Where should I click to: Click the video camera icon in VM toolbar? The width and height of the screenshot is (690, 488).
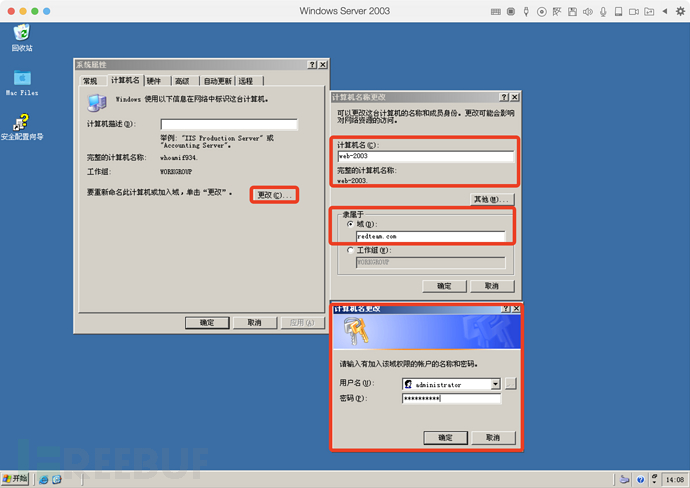click(634, 12)
